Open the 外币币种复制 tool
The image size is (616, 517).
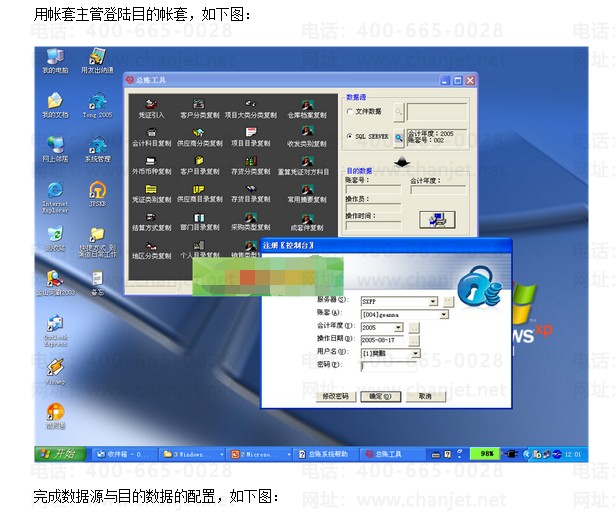(151, 165)
